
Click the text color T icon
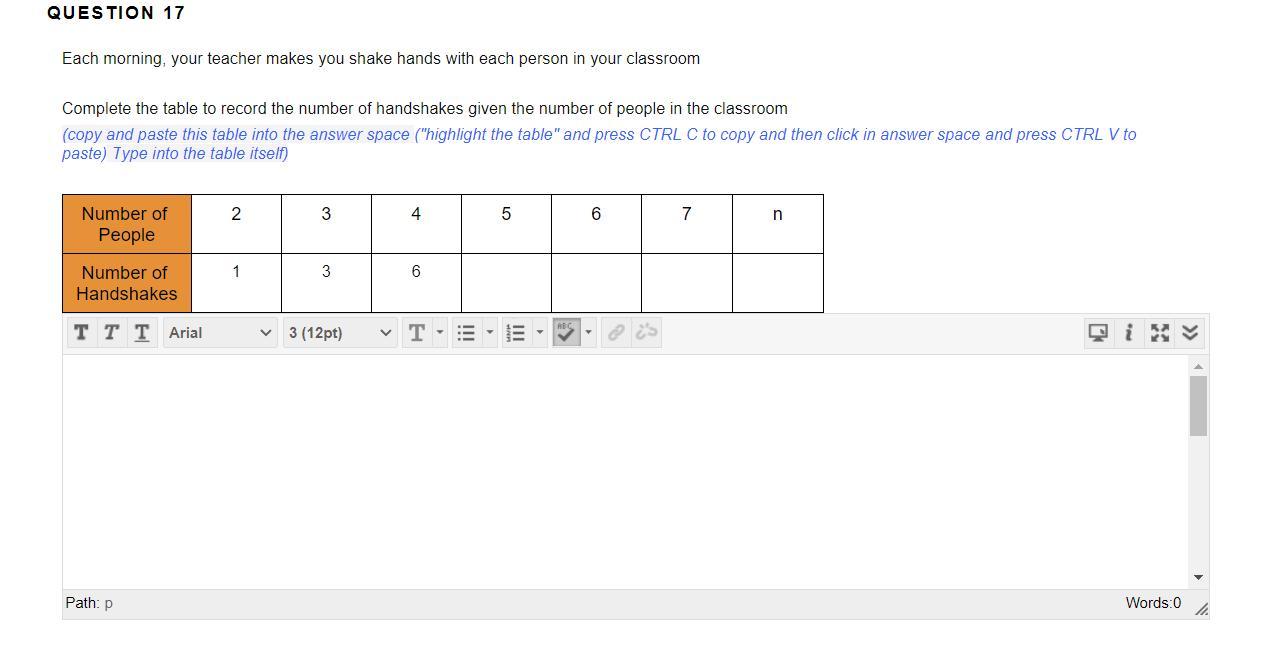417,333
